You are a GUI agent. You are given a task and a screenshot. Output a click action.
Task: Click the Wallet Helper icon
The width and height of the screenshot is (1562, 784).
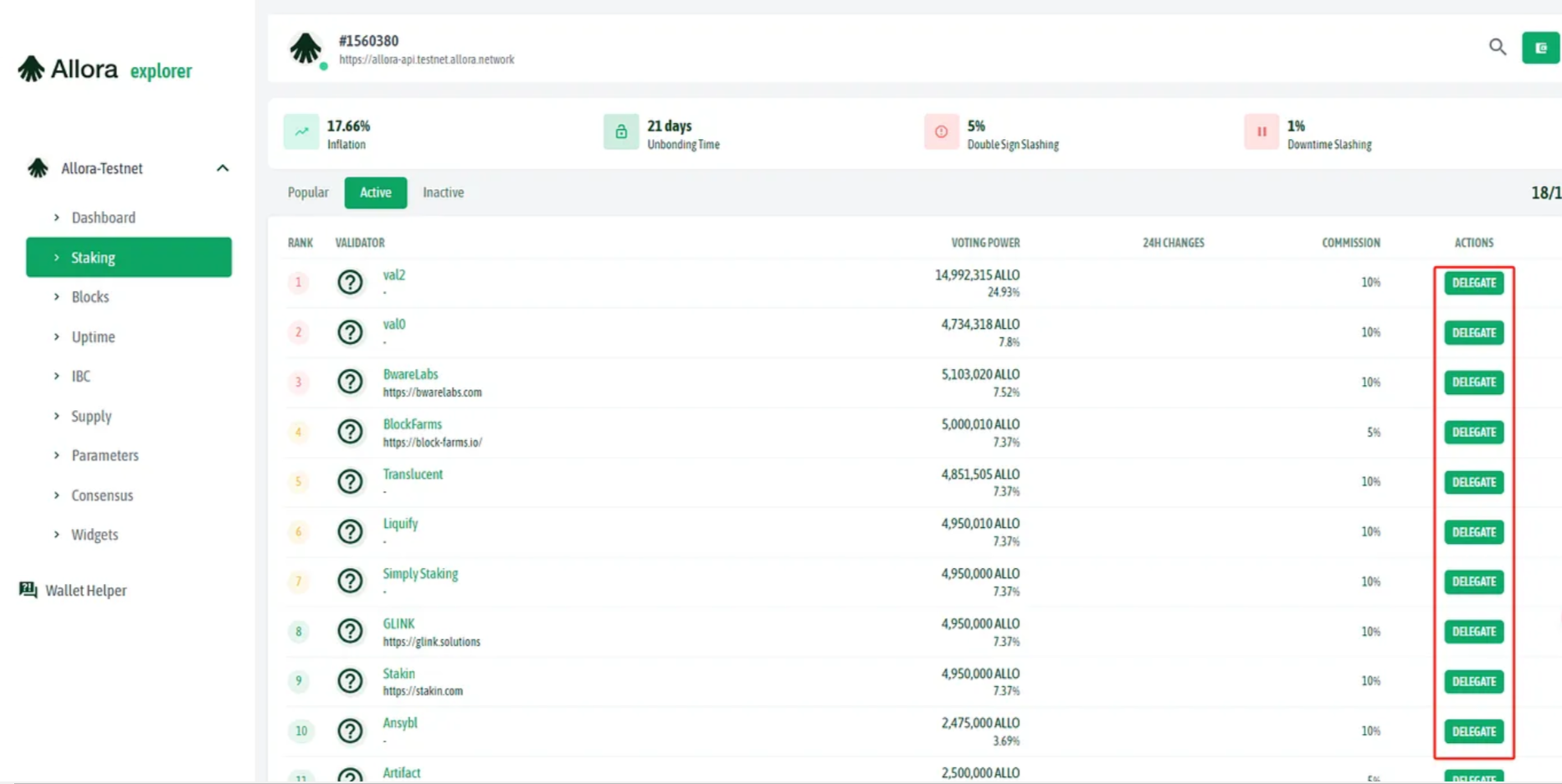point(28,590)
